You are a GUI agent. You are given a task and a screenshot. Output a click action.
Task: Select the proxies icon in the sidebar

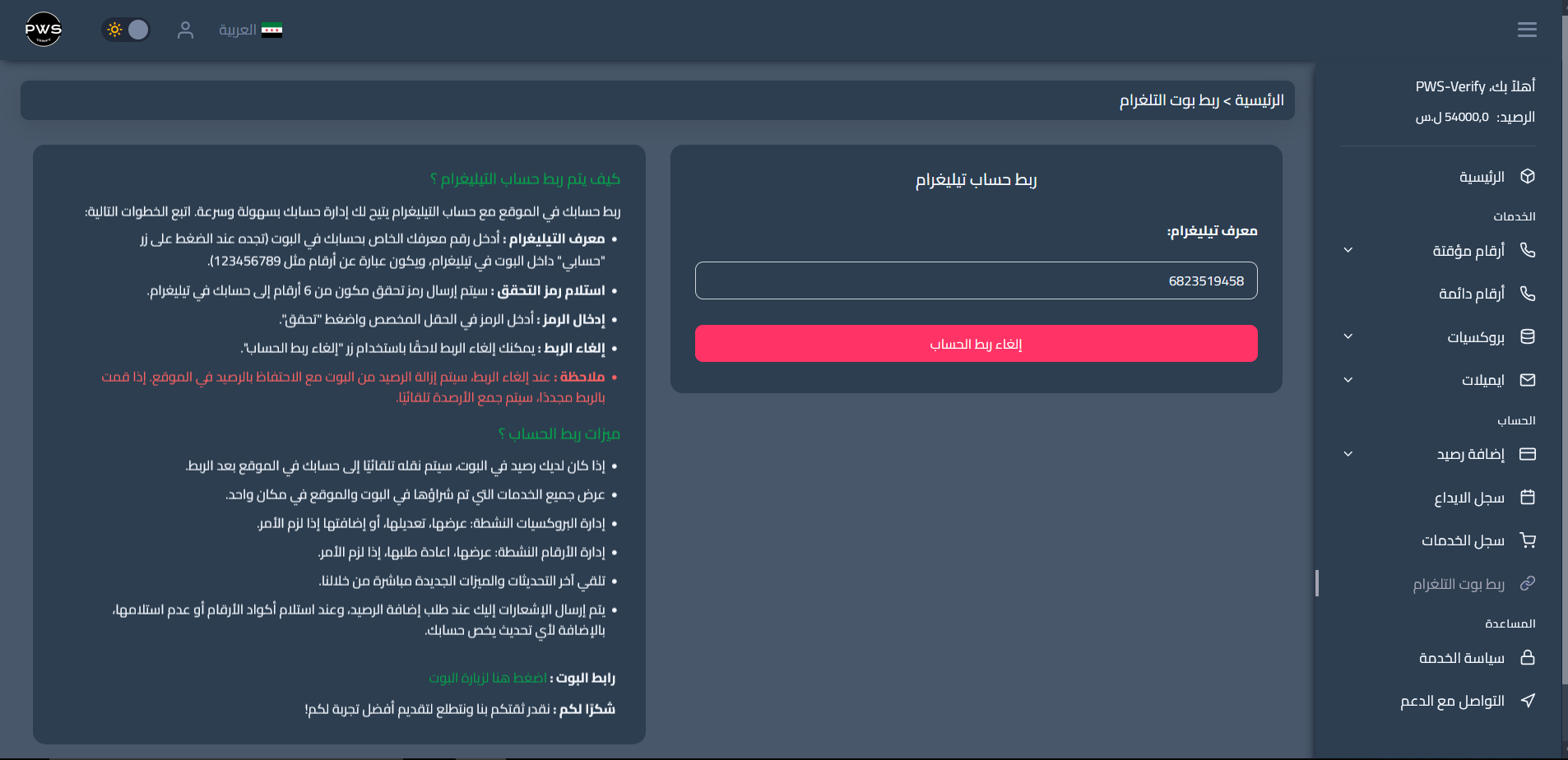1528,336
